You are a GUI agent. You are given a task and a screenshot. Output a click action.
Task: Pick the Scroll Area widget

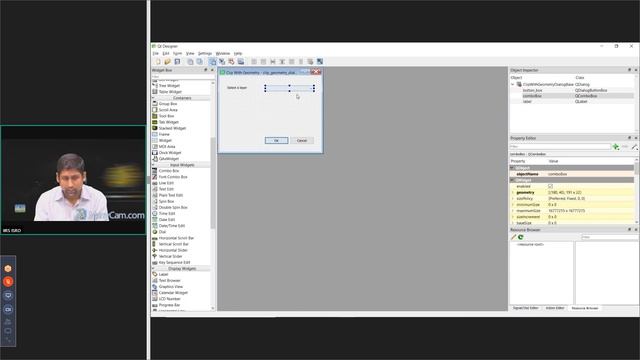pos(168,110)
